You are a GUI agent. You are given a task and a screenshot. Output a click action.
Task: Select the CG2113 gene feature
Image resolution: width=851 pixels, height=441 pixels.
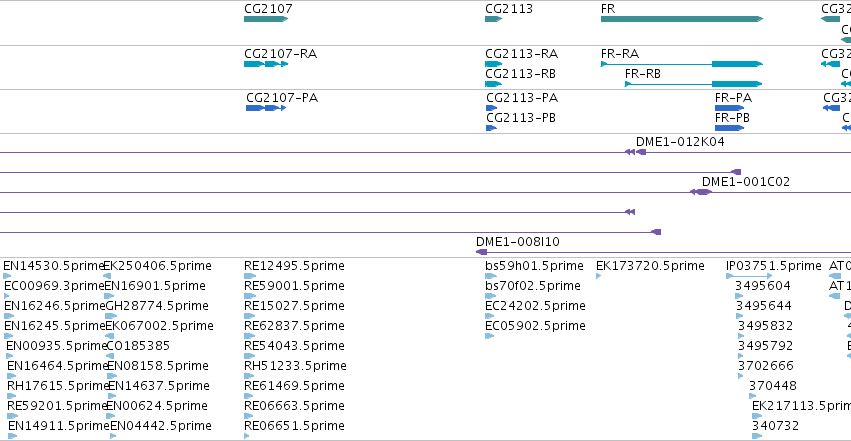(x=493, y=19)
